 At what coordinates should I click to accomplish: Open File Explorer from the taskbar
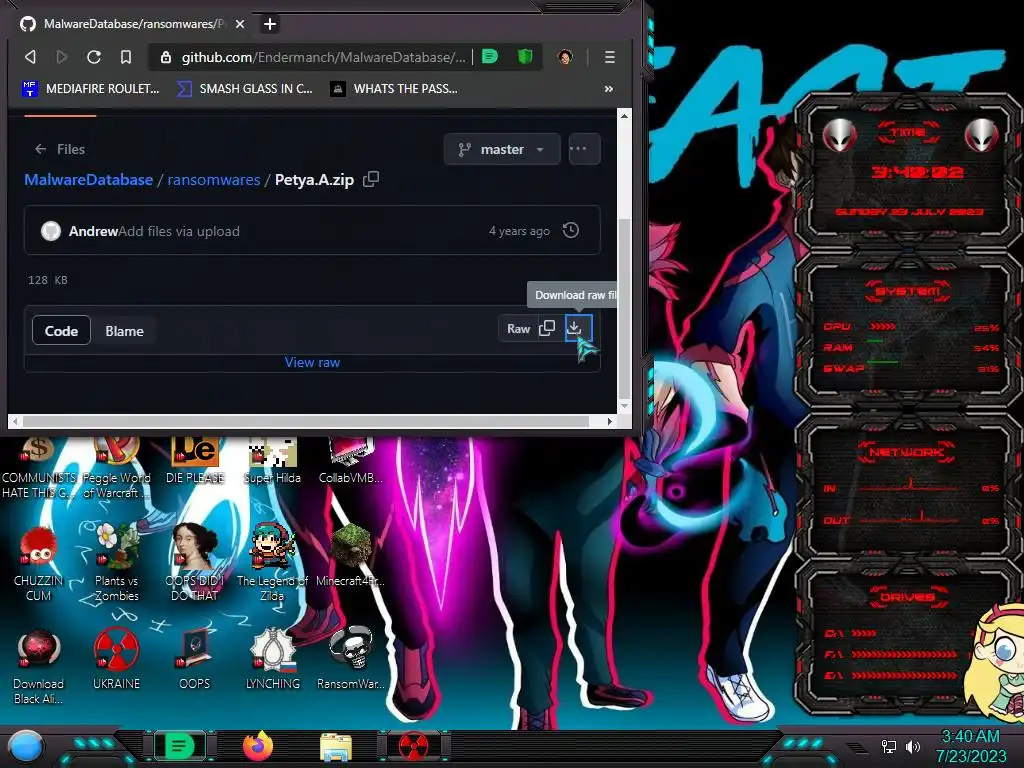point(336,747)
